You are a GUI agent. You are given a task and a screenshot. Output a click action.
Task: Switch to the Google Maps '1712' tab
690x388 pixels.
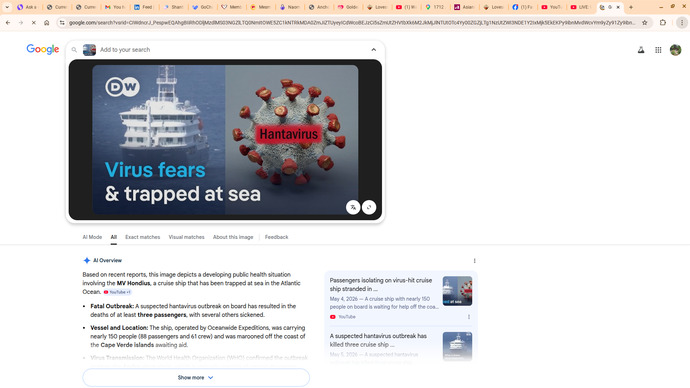(x=435, y=7)
